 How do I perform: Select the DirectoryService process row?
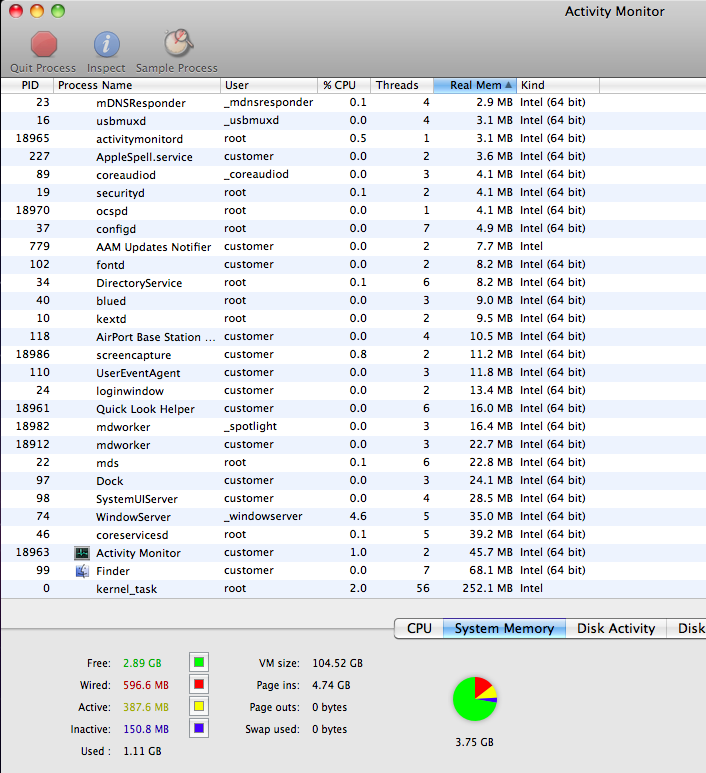tap(353, 282)
